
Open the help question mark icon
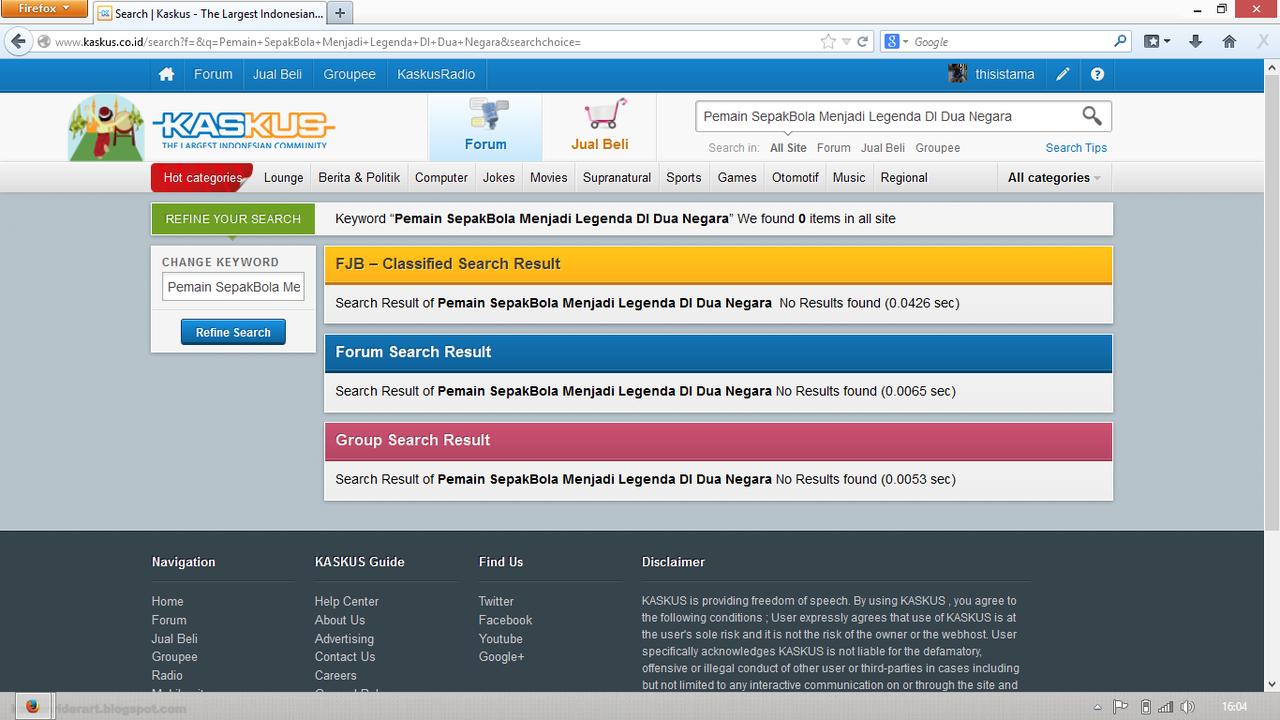1097,74
